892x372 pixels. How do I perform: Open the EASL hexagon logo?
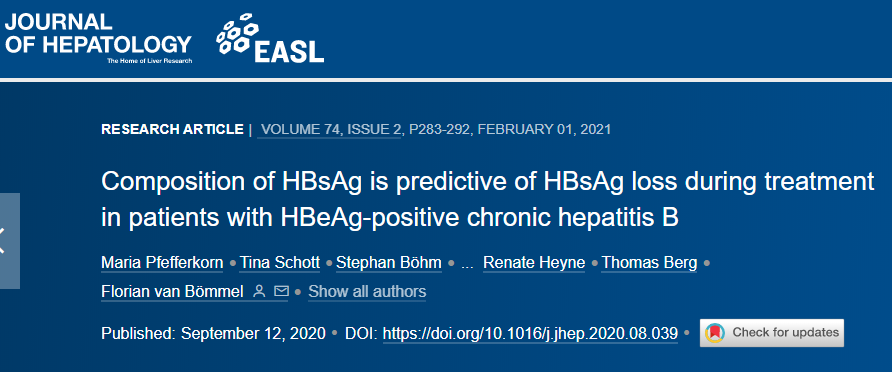click(x=270, y=38)
